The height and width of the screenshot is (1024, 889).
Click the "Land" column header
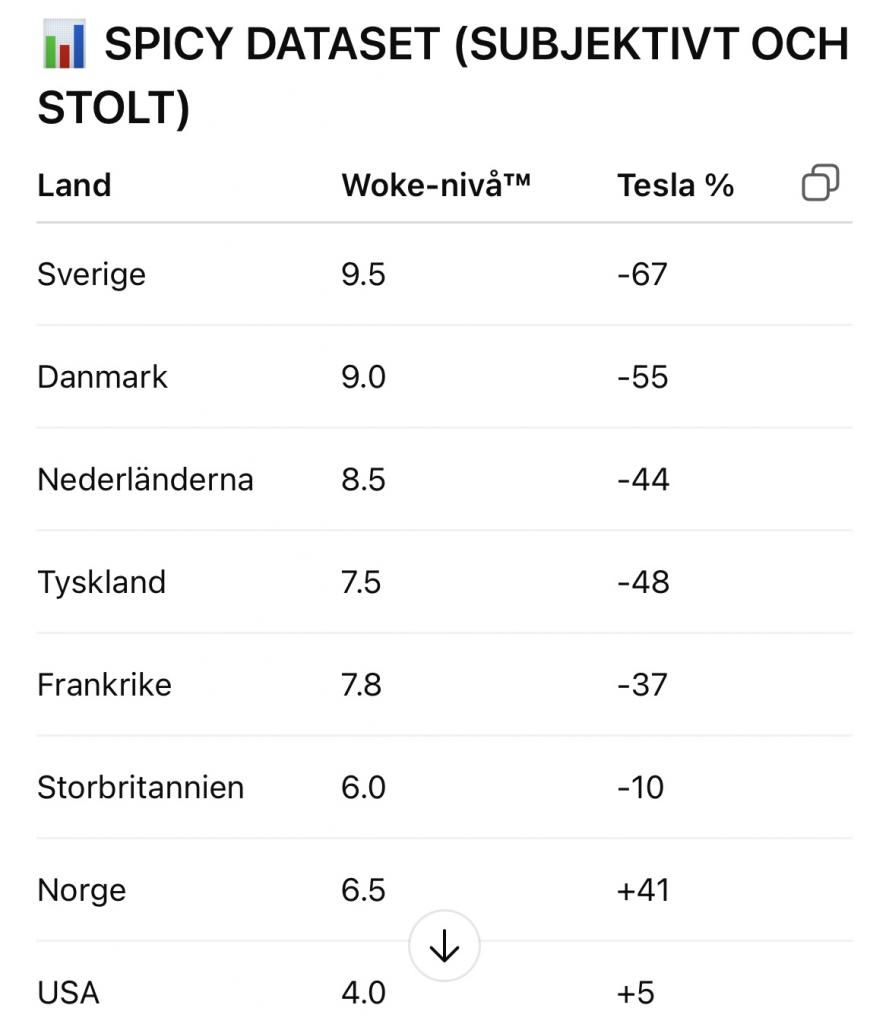click(74, 186)
